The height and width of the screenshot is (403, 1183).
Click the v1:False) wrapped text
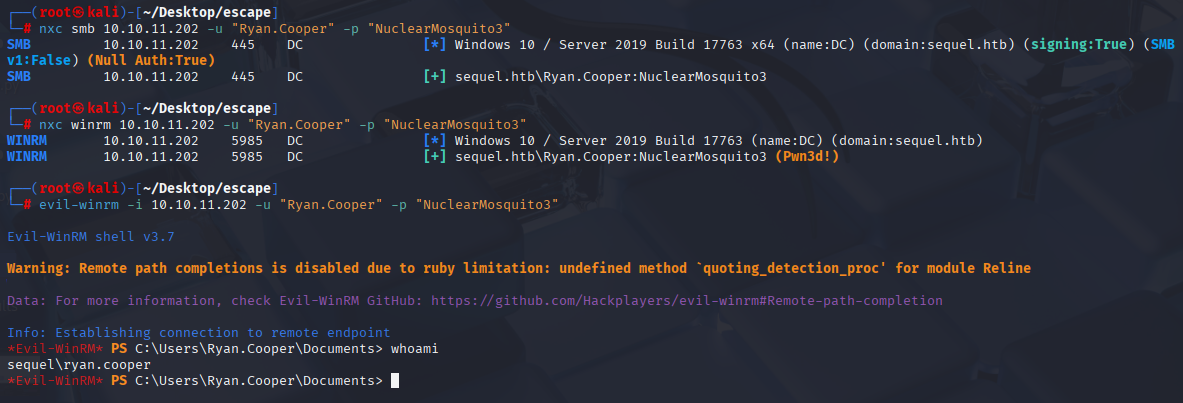point(42,60)
